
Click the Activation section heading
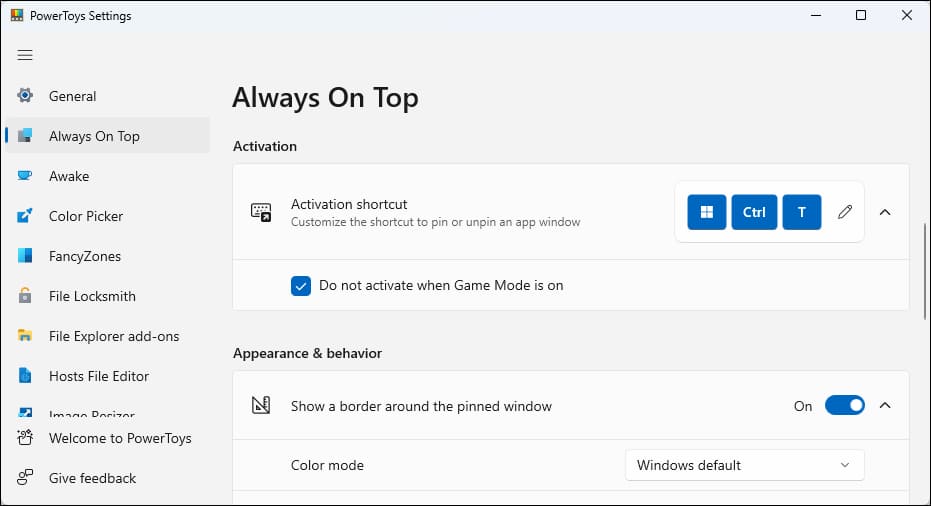coord(265,146)
